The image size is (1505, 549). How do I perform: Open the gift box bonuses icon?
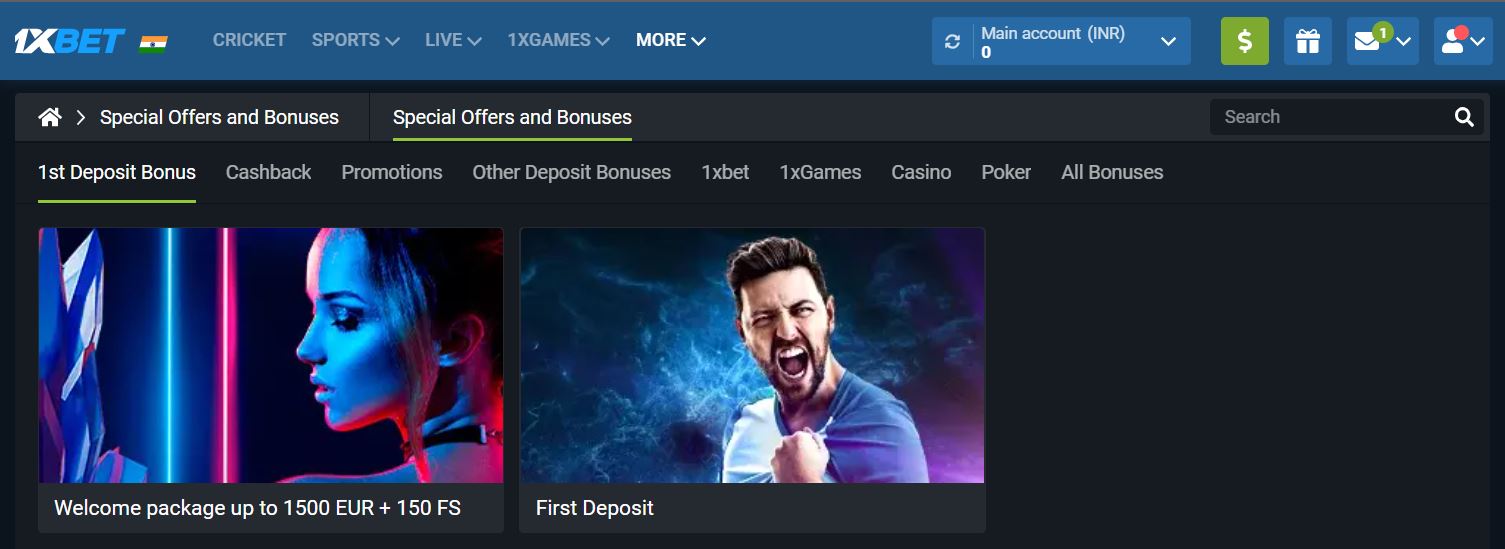(1308, 41)
